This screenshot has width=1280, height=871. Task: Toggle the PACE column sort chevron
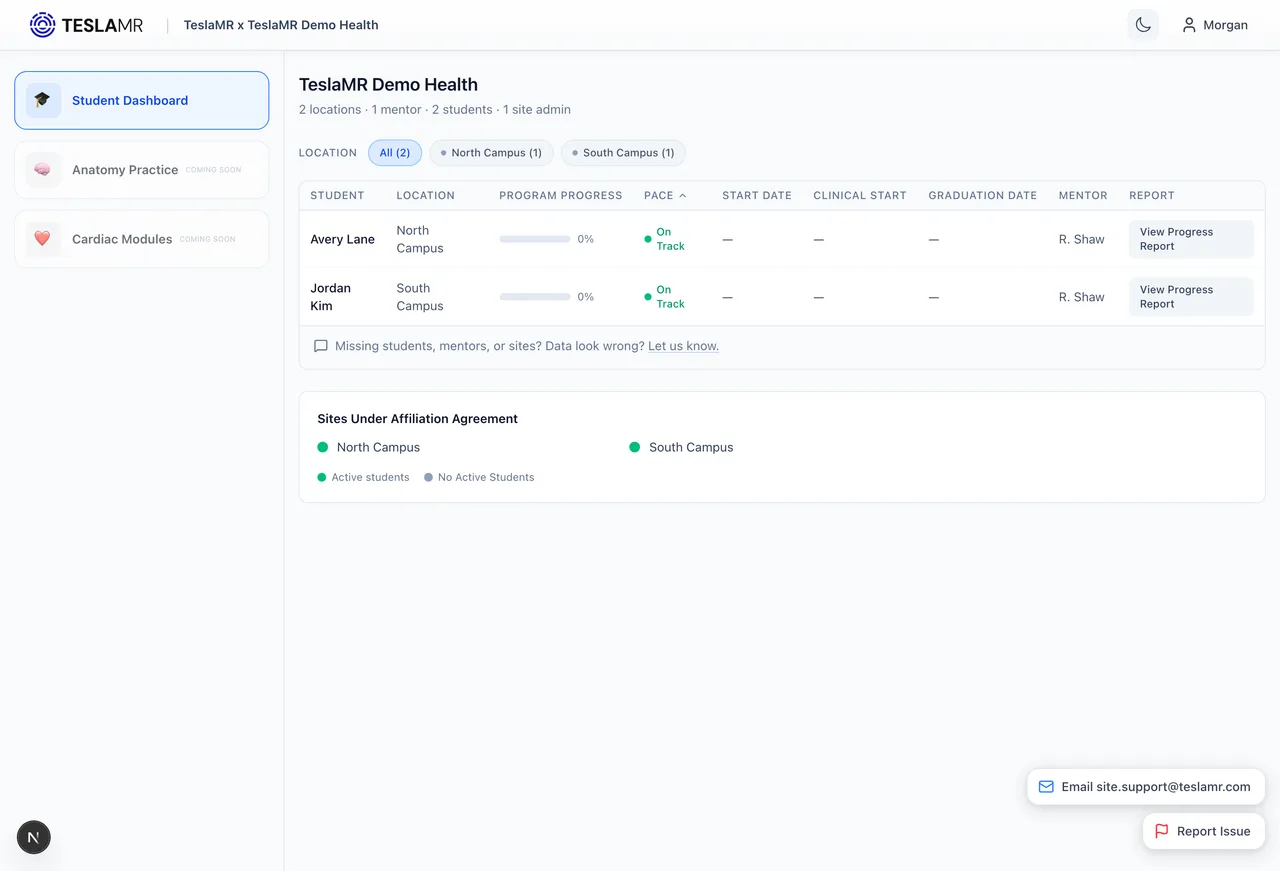click(681, 195)
